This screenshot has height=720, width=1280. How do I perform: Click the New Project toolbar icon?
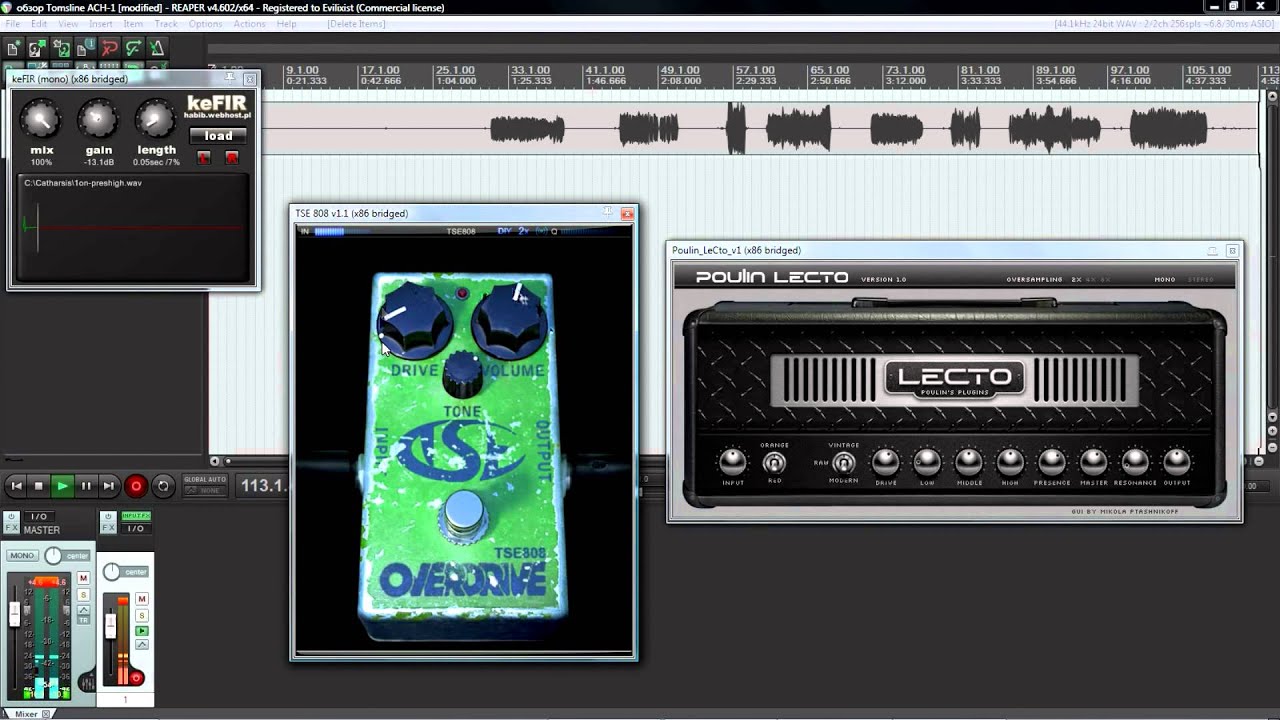pos(14,48)
